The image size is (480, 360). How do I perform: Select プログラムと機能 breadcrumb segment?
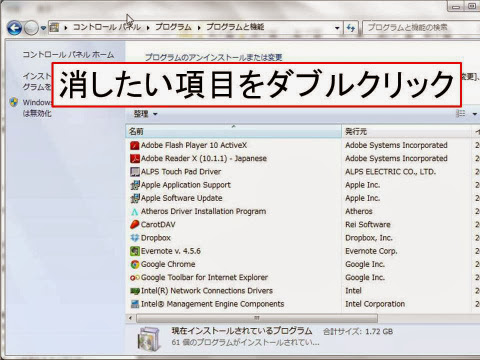click(x=235, y=27)
